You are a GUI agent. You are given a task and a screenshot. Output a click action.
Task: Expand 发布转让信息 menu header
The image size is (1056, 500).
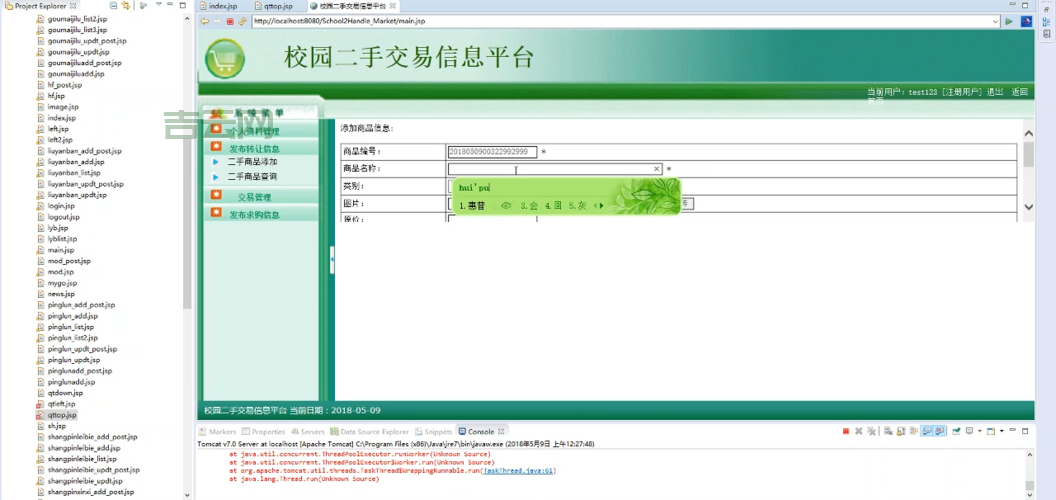[x=254, y=149]
